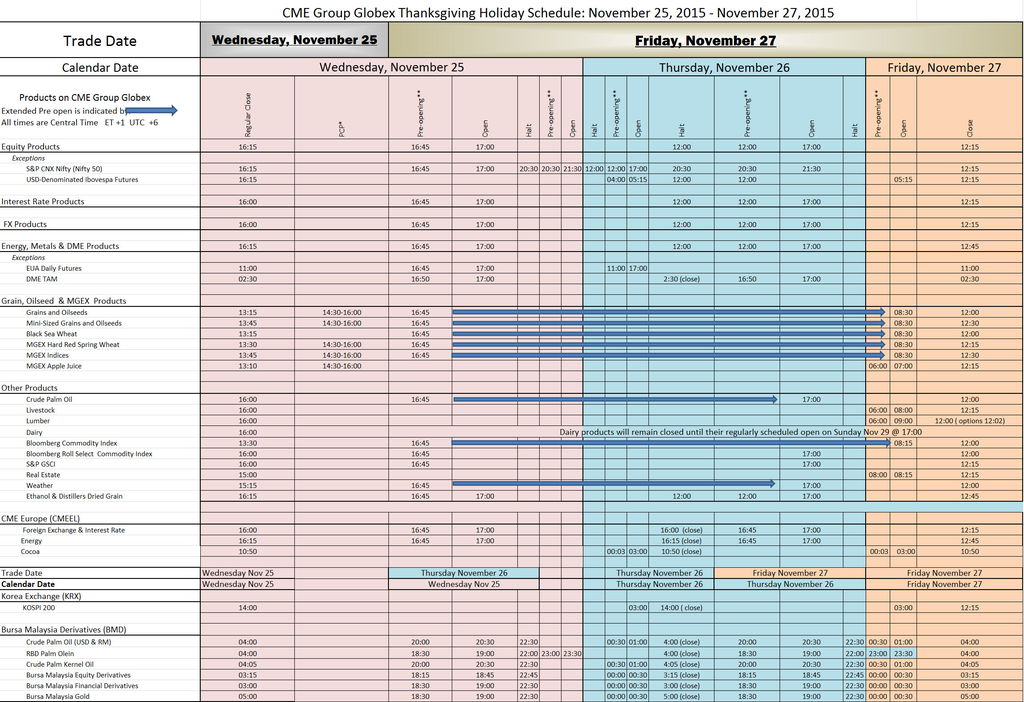Select "Crude Palm Oil (USD & RM)" row label
The image size is (1024, 702).
click(69, 642)
